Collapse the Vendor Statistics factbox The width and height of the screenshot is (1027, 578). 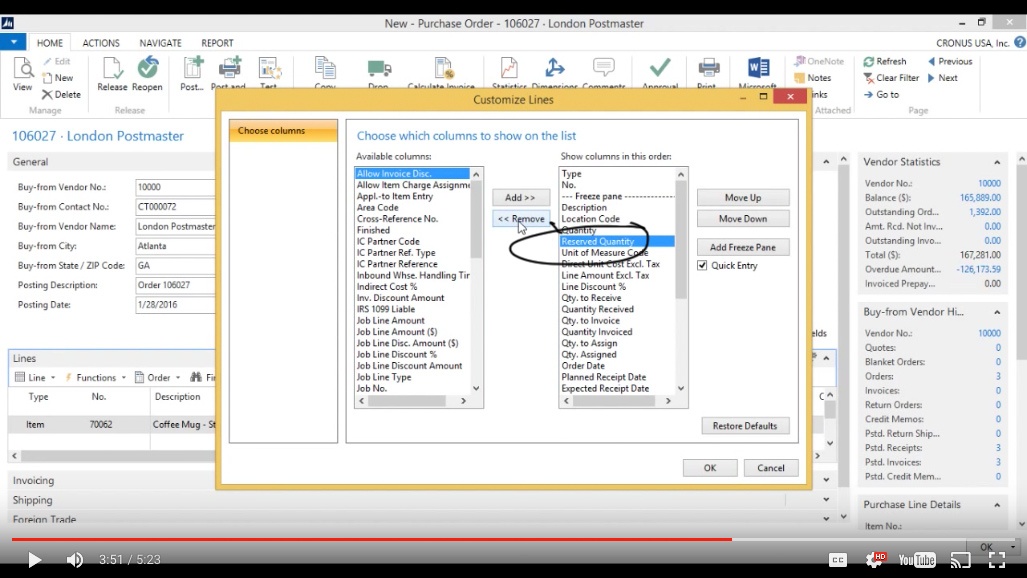coord(997,162)
